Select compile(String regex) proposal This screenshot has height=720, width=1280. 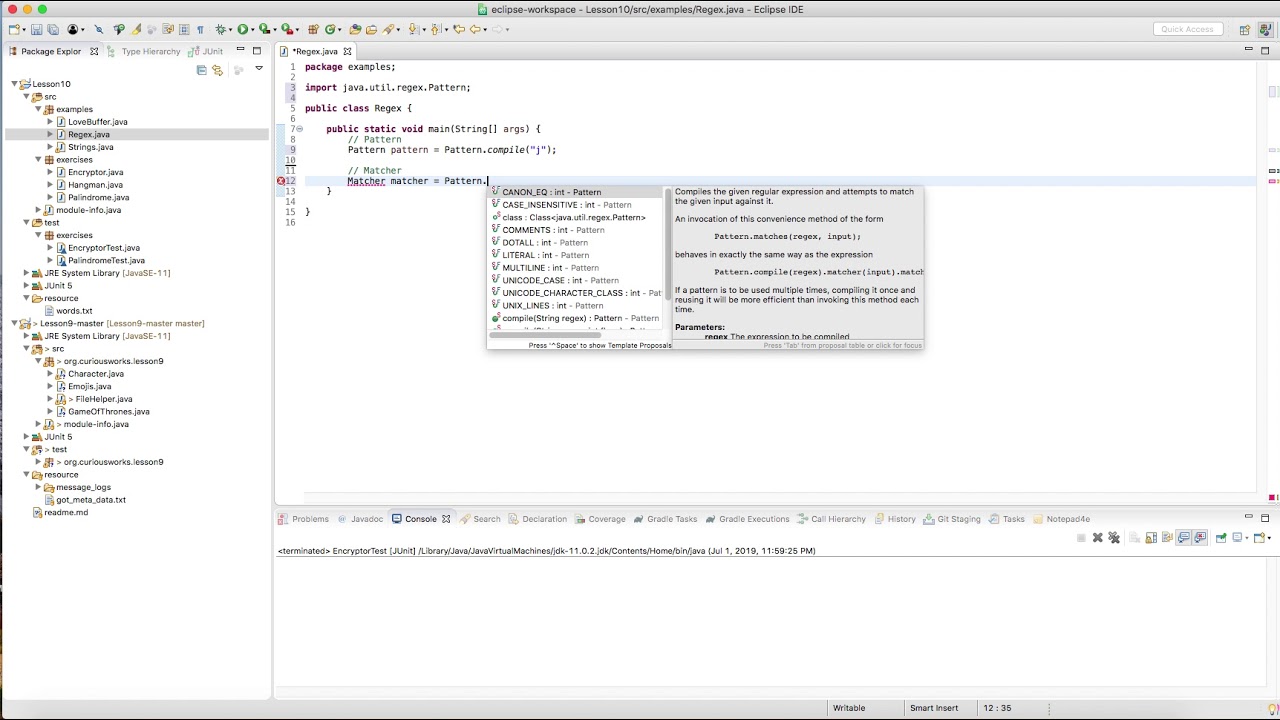pyautogui.click(x=575, y=318)
